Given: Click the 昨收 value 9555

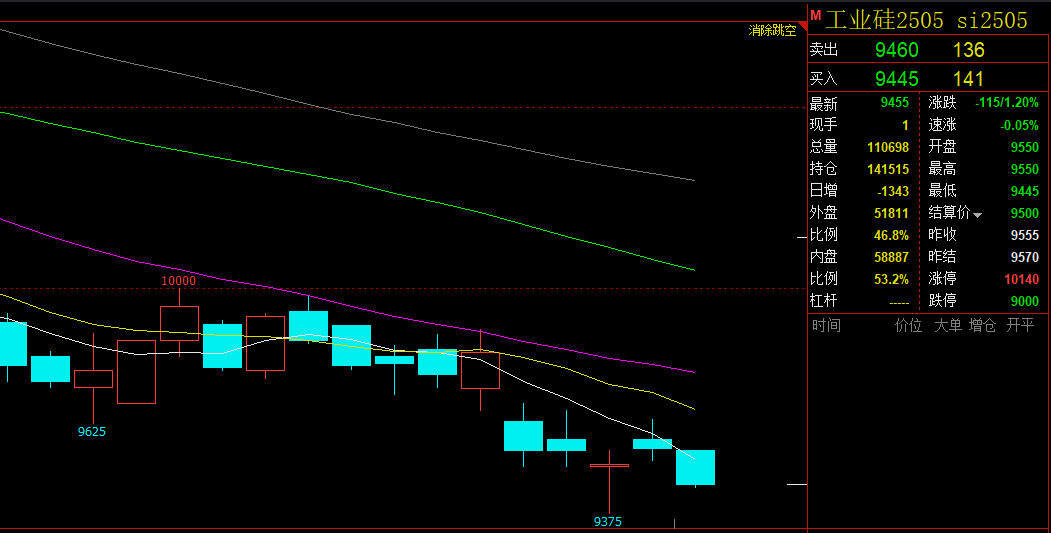Looking at the screenshot, I should click(x=1025, y=235).
